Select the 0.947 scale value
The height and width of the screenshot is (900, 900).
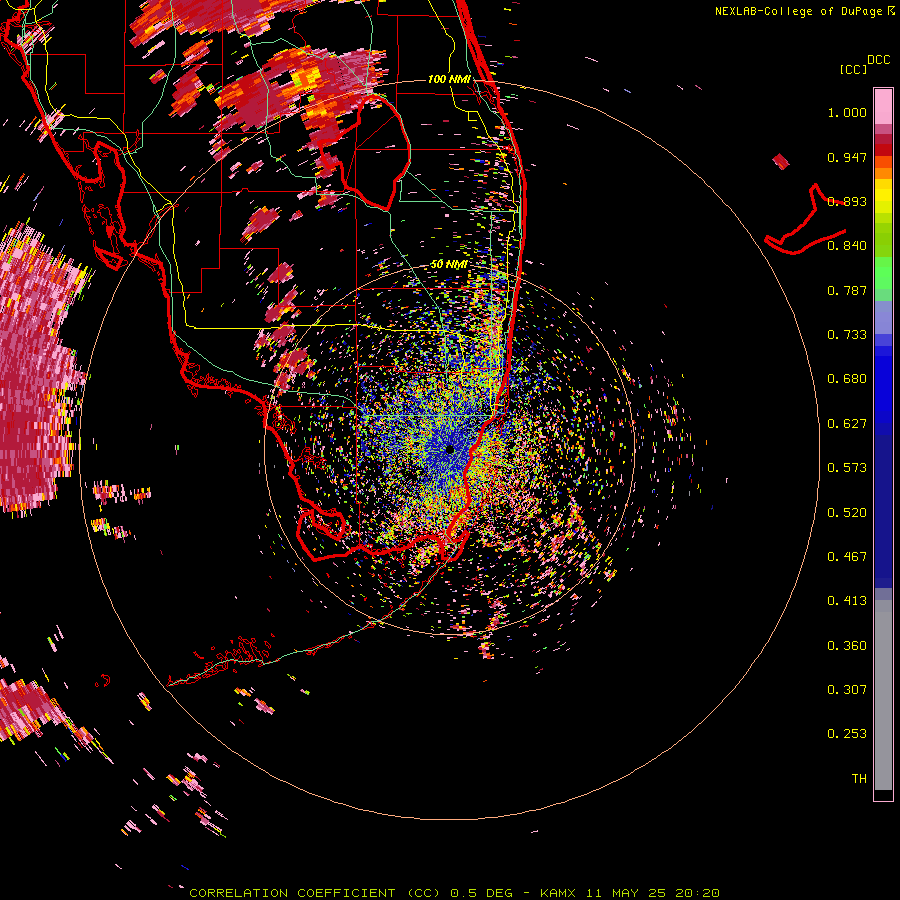click(x=847, y=157)
